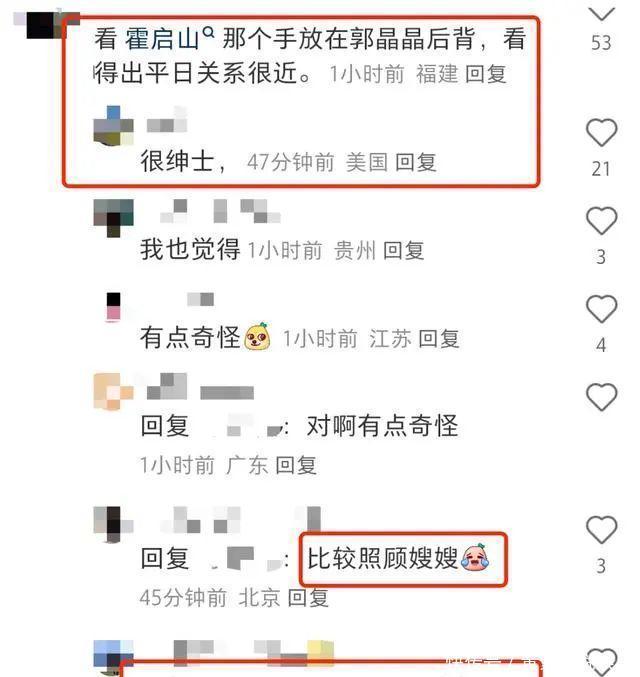Reply to the 对啊有点奇怪 comment from 广东

tap(296, 466)
